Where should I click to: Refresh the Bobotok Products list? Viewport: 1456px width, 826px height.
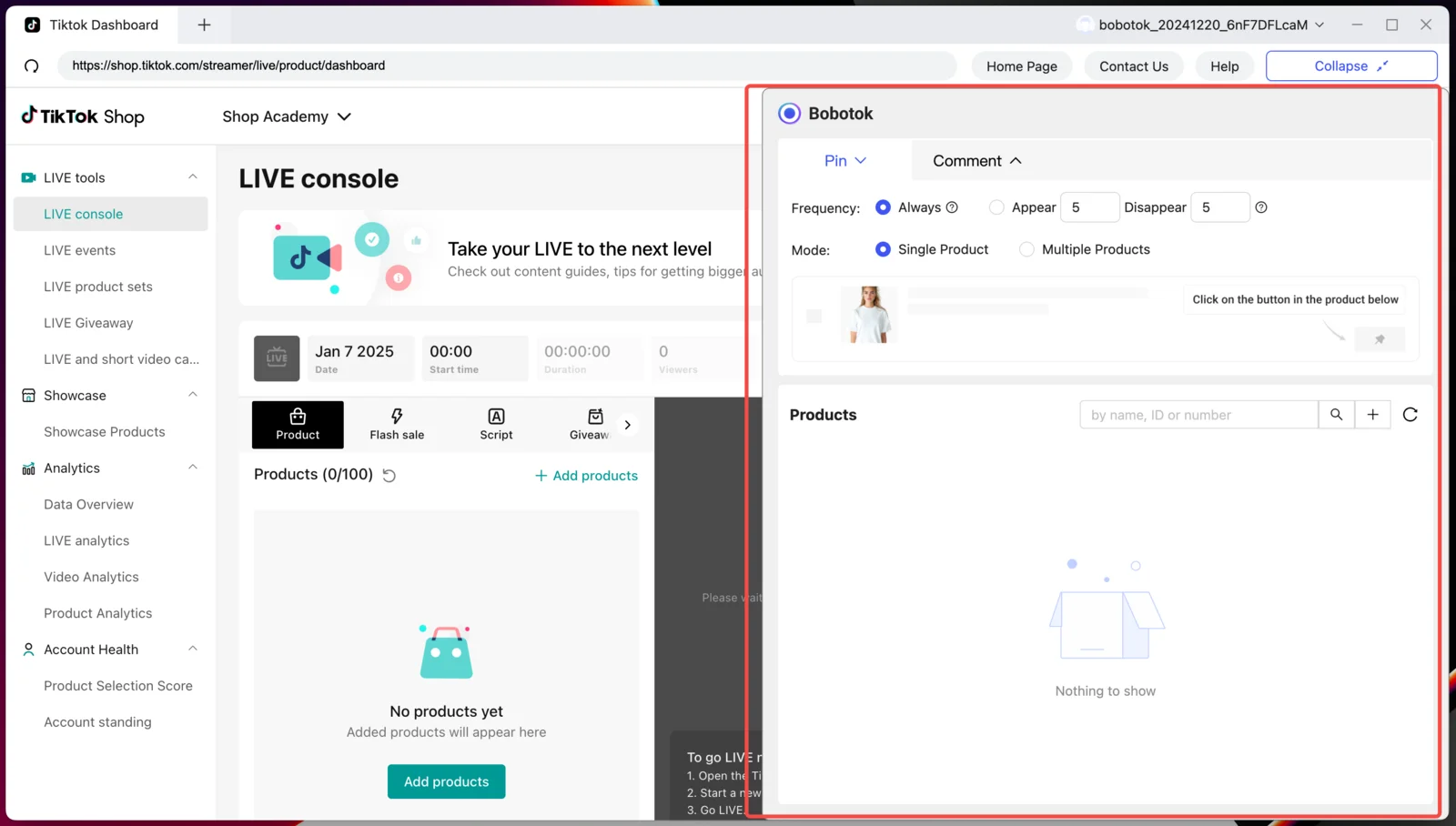1410,415
